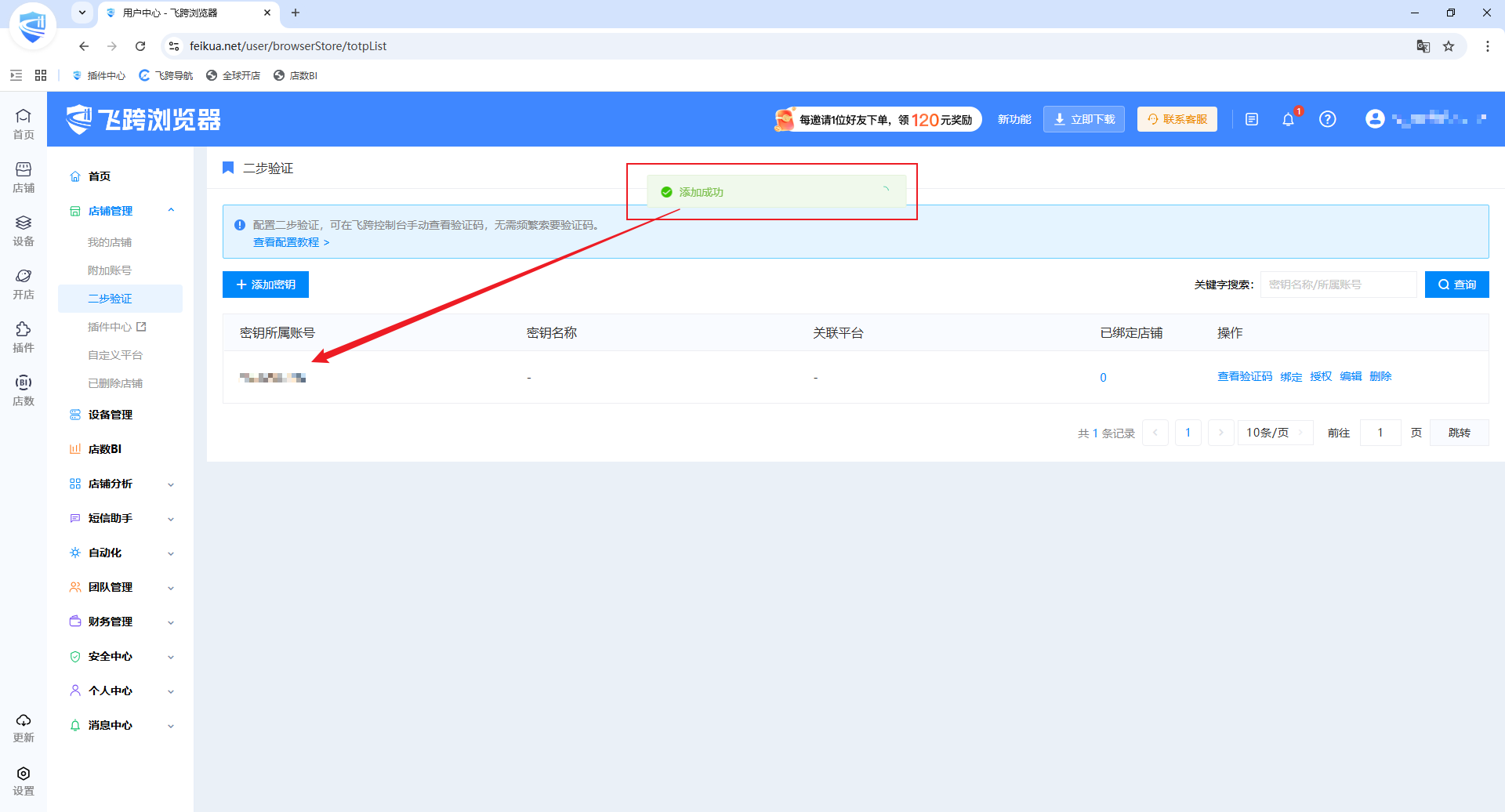Close the 用户中心 browser tab
This screenshot has height=812, width=1505.
coord(267,13)
